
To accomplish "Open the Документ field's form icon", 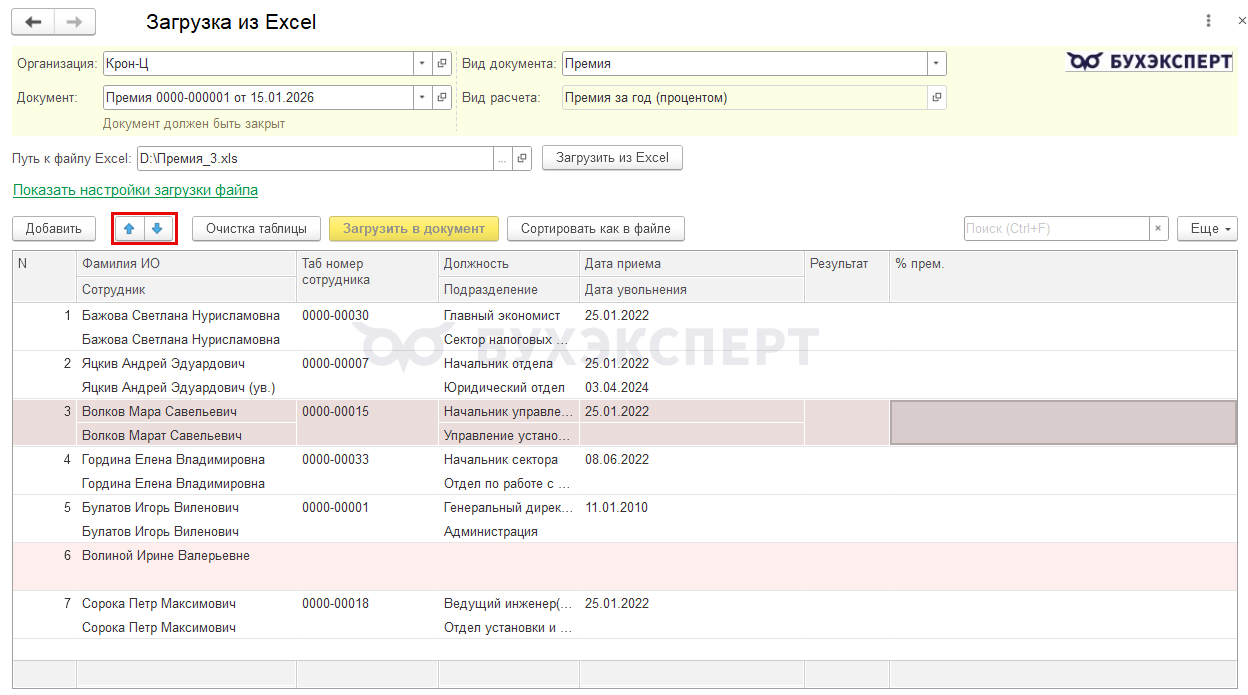I will pyautogui.click(x=441, y=98).
